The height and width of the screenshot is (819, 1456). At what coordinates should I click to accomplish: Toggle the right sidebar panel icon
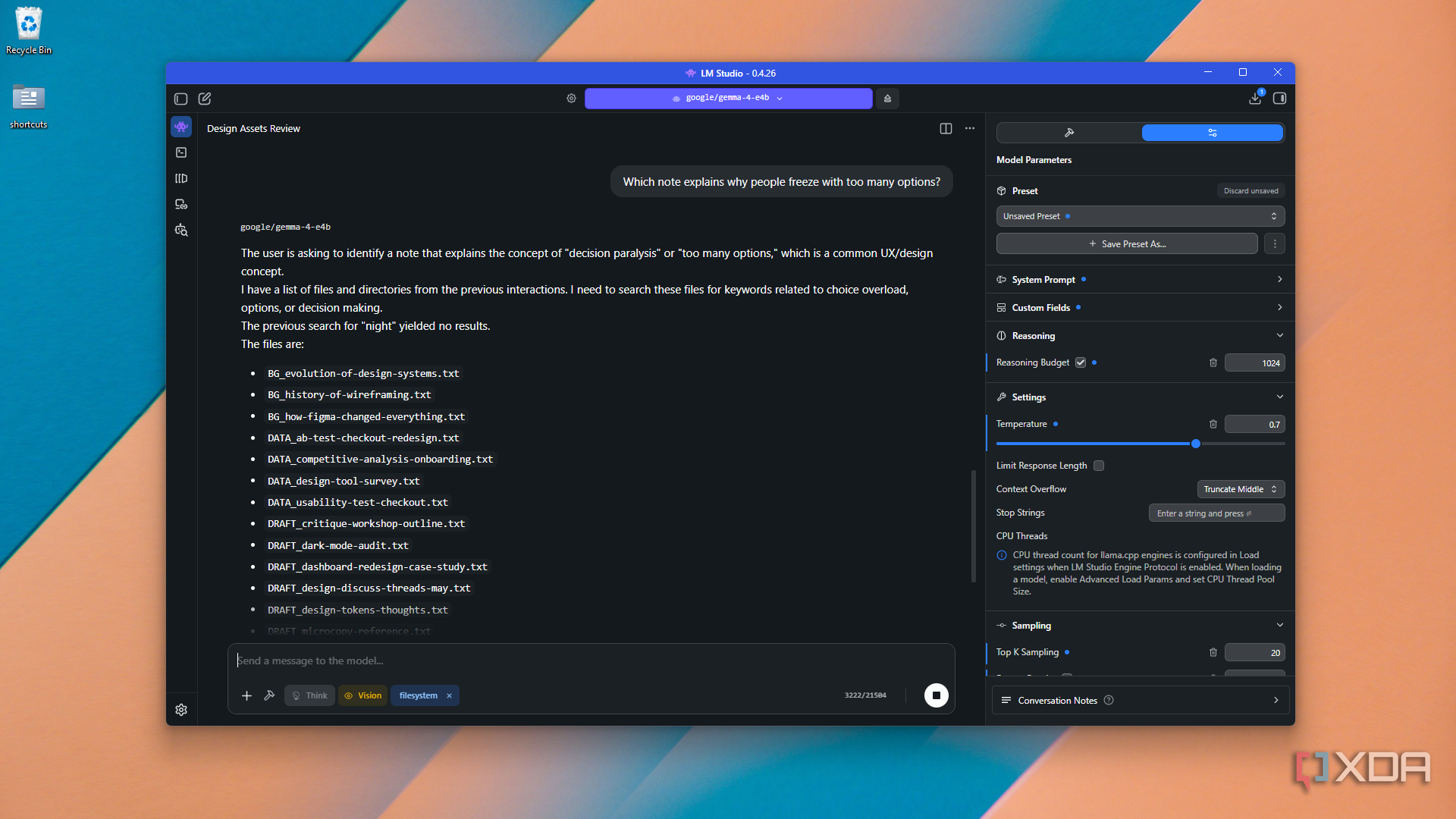[1279, 99]
